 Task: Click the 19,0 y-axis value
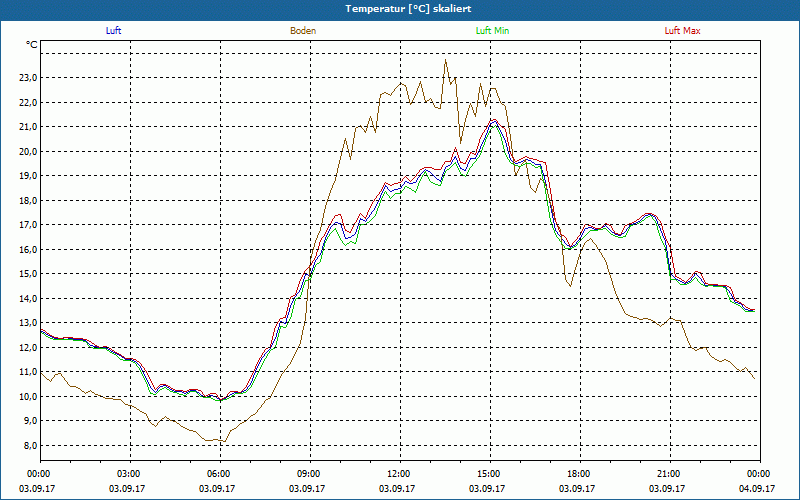tap(29, 176)
